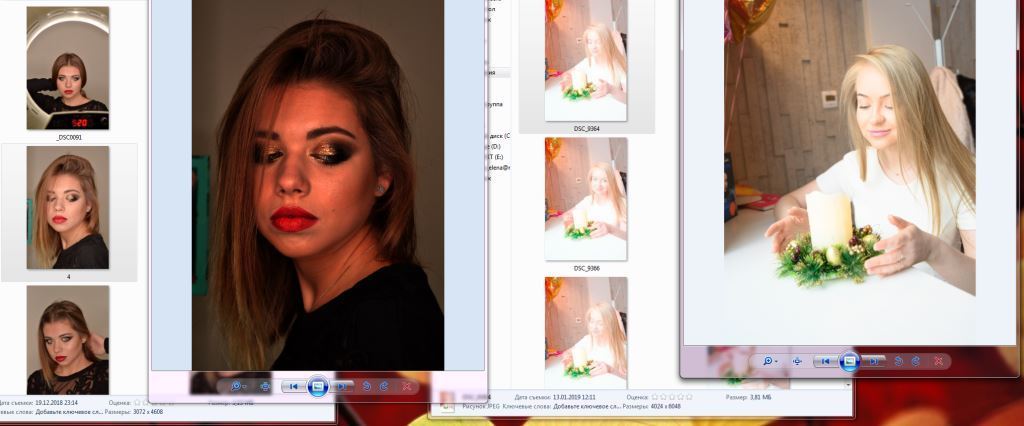Image resolution: width=1024 pixels, height=426 pixels.
Task: Open zoom control in the brunette portrait viewer
Action: [x=238, y=386]
